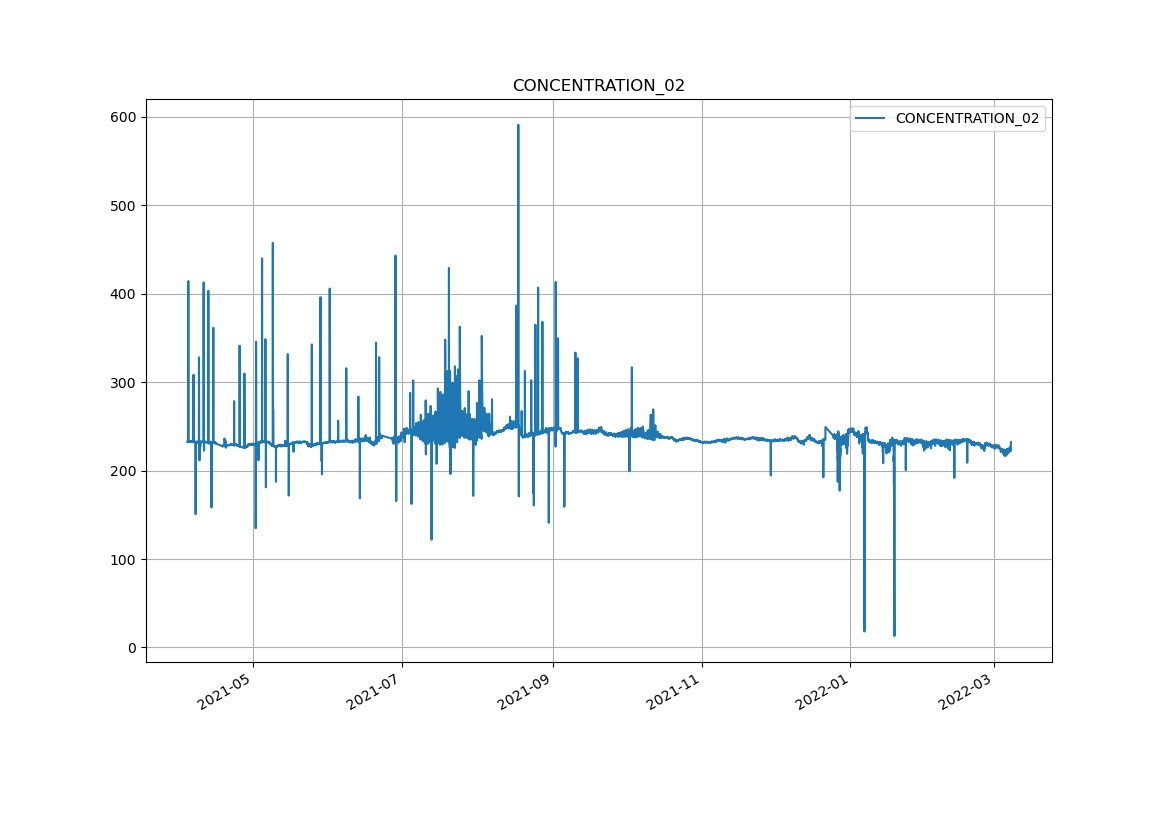
Task: Click the first spike at the line's start
Action: [x=188, y=283]
